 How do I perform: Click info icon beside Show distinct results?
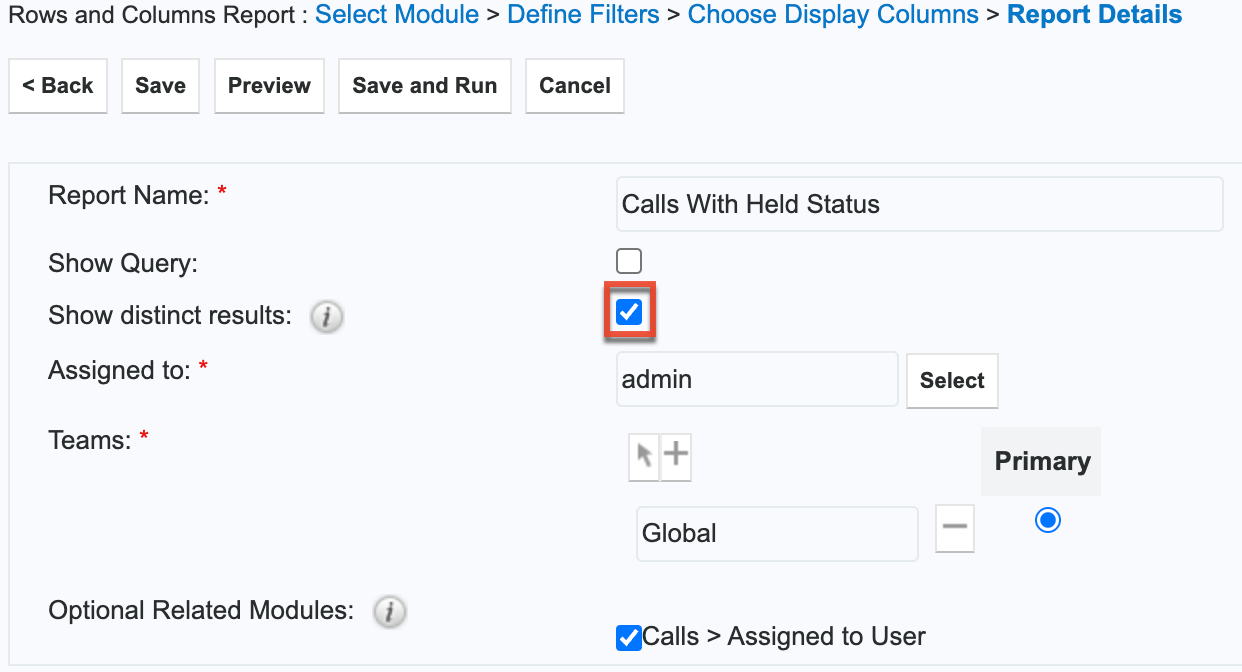coord(326,318)
